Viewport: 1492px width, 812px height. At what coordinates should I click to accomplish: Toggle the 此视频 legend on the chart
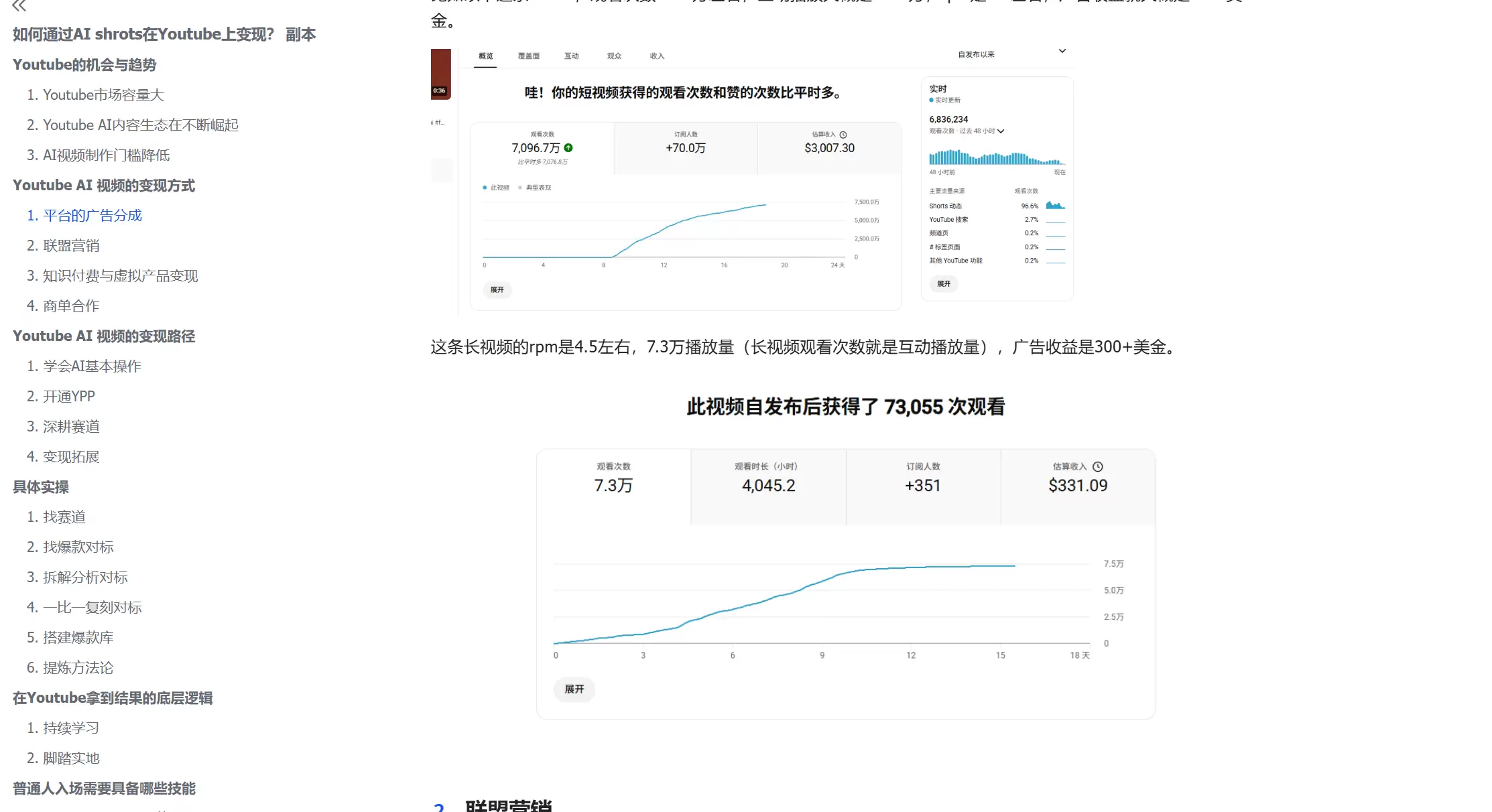point(495,188)
